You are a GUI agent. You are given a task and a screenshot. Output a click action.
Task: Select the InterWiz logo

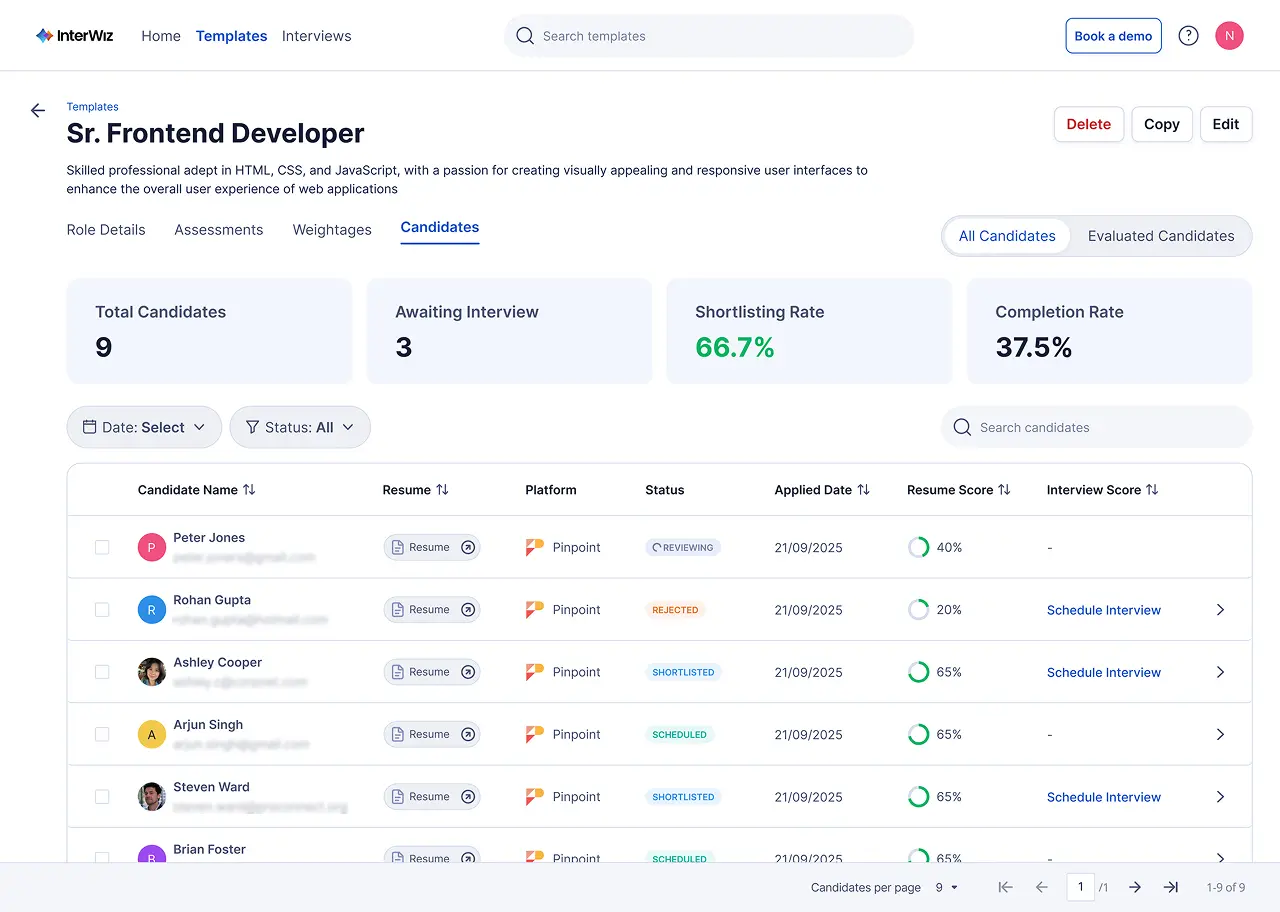(x=74, y=35)
